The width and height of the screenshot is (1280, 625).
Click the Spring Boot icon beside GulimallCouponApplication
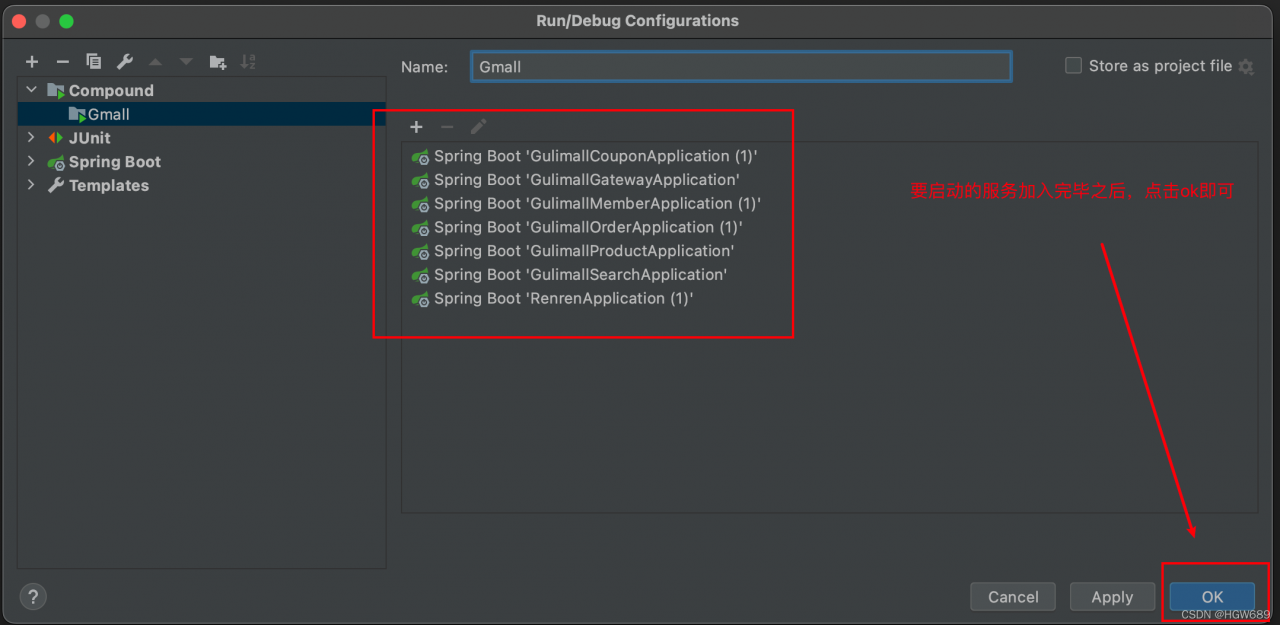tap(420, 157)
